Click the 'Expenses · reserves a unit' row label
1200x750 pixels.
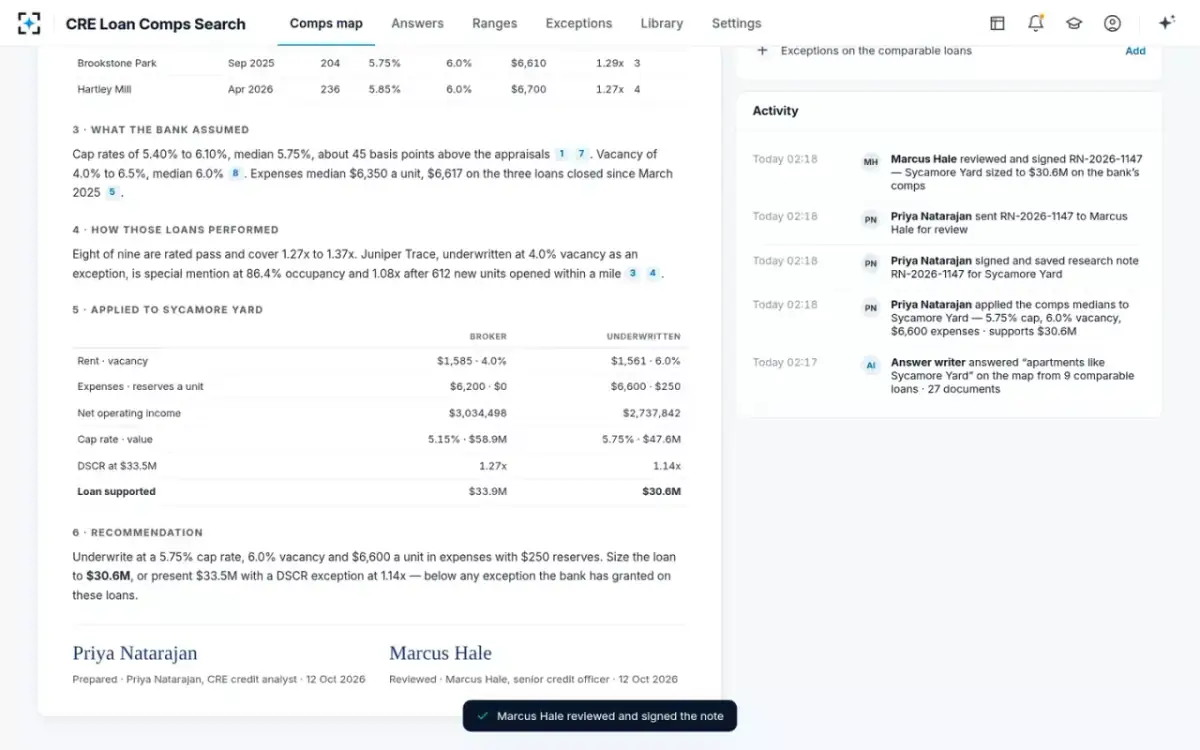pos(140,387)
